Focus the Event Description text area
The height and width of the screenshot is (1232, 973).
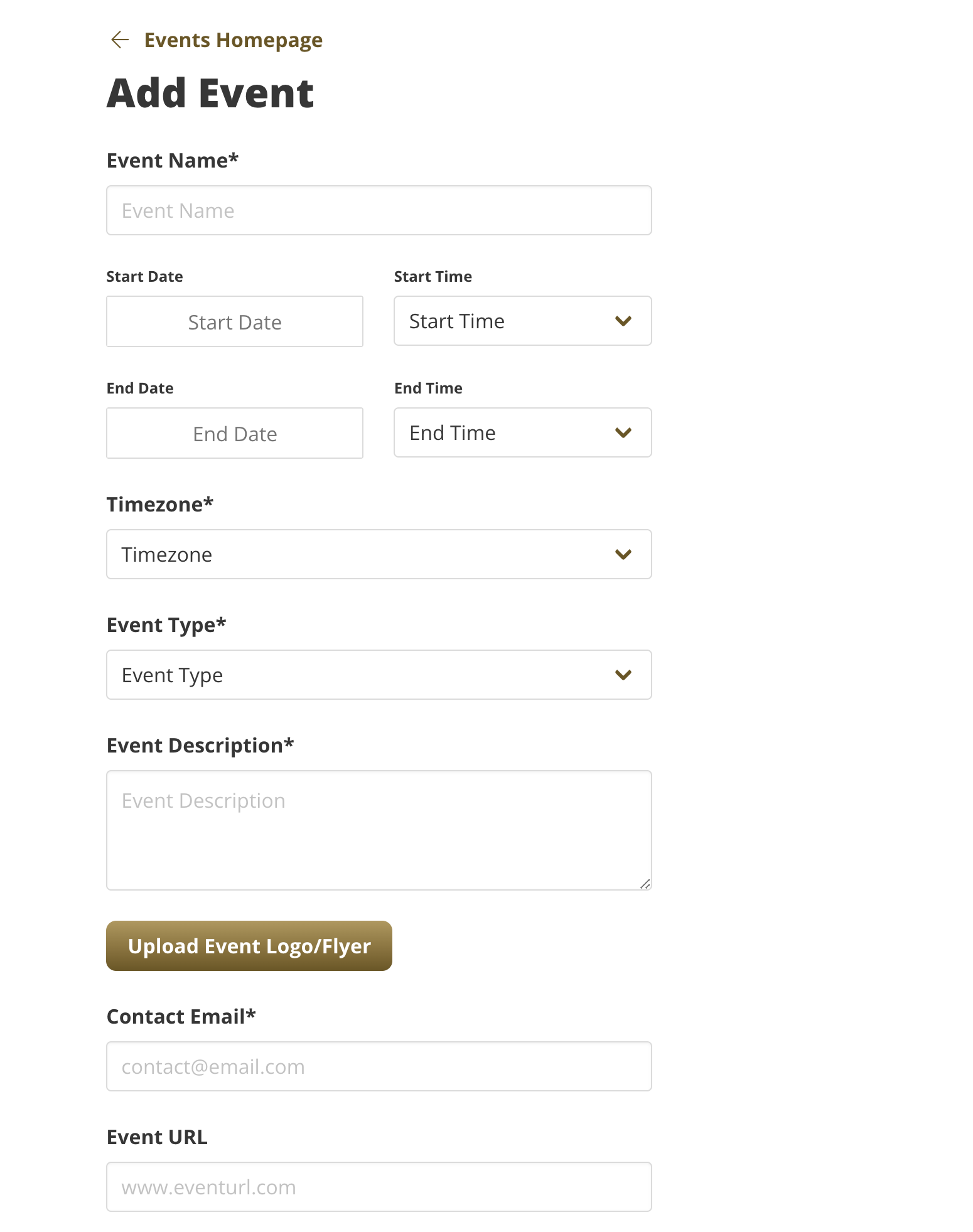pos(379,830)
